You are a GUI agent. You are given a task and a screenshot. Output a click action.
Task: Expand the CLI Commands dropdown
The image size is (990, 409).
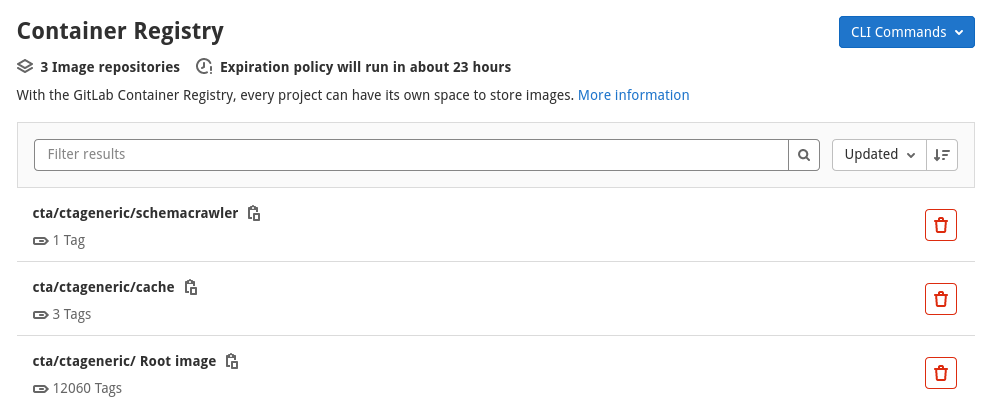pos(907,32)
